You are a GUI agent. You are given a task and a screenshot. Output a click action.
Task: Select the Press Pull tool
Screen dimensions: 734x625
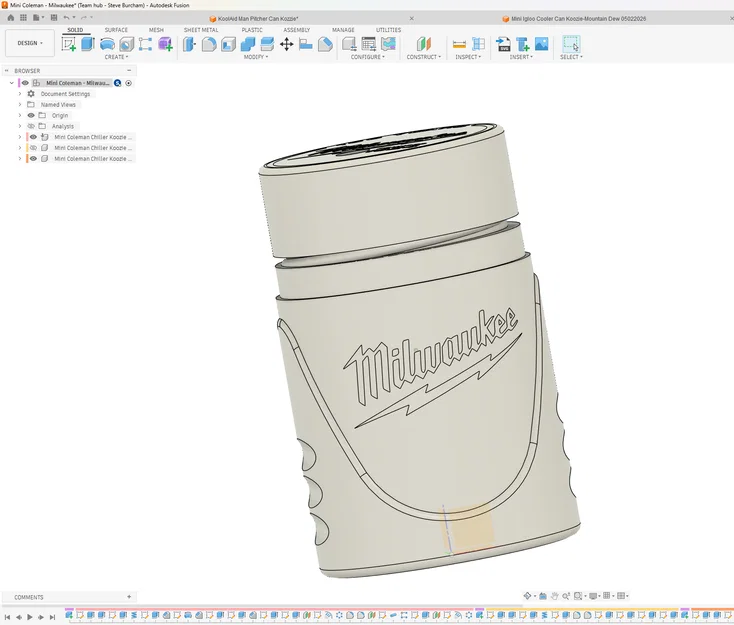tap(189, 44)
